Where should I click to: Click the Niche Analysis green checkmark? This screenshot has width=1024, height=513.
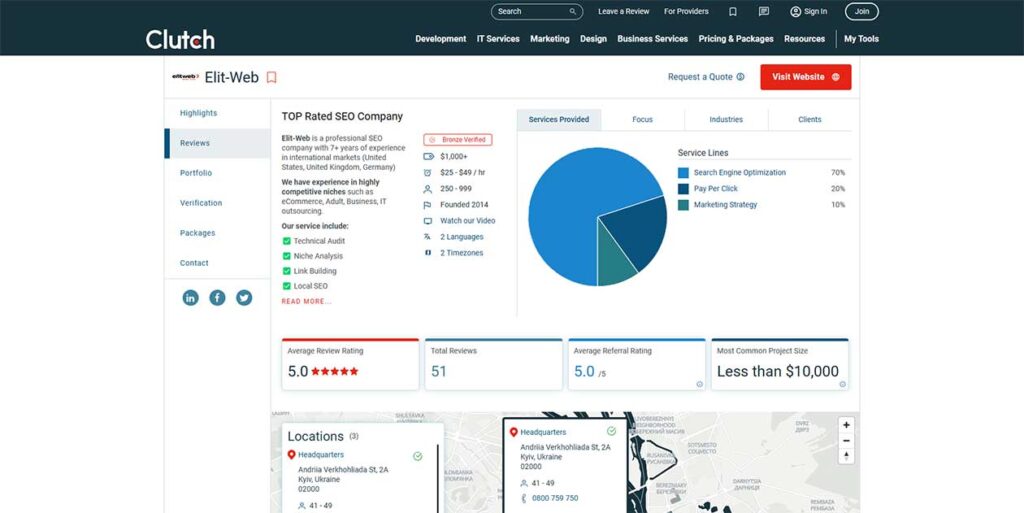pyautogui.click(x=286, y=256)
